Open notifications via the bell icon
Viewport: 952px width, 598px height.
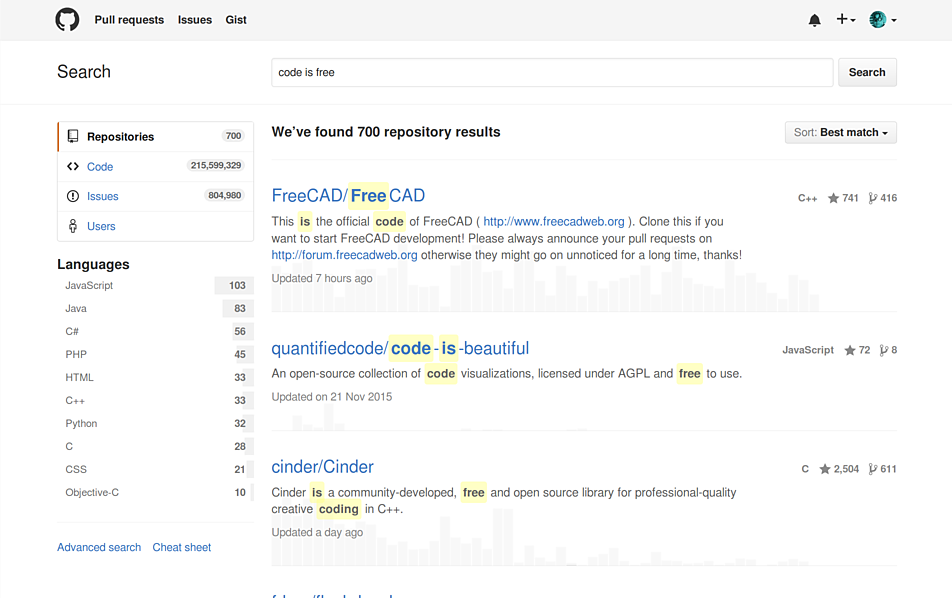click(814, 19)
